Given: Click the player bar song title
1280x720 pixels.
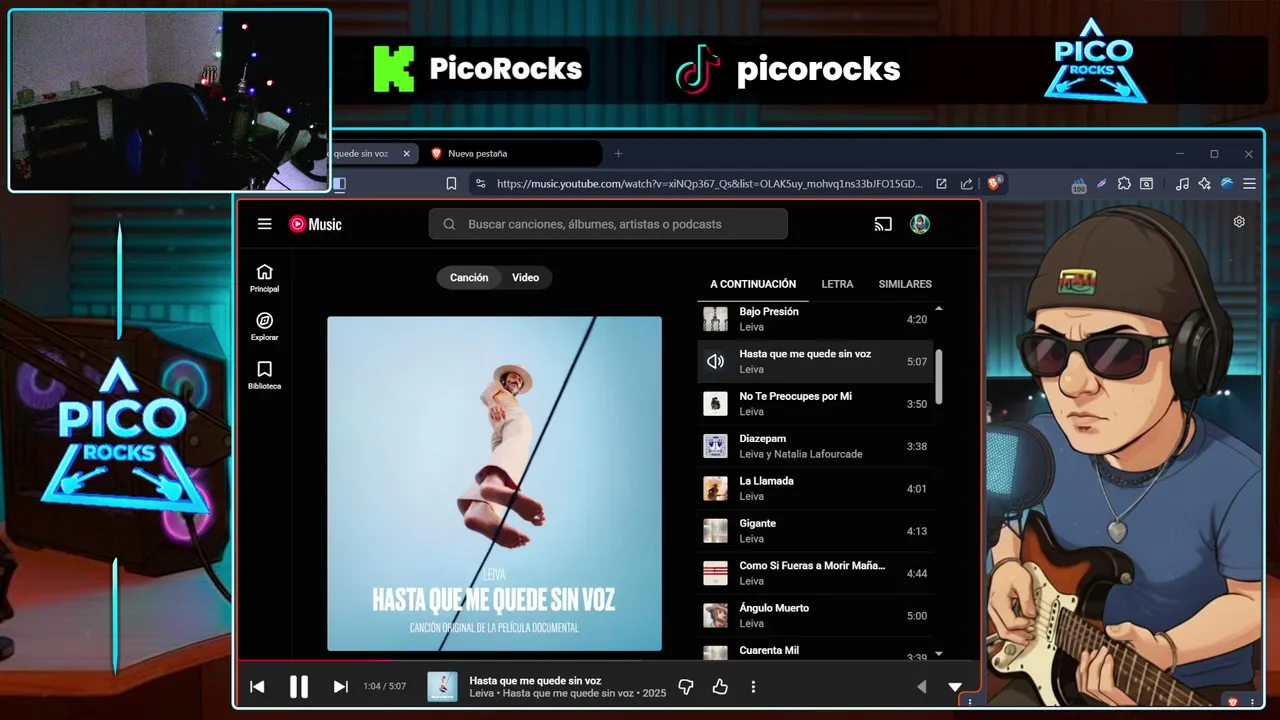Looking at the screenshot, I should pyautogui.click(x=535, y=681).
